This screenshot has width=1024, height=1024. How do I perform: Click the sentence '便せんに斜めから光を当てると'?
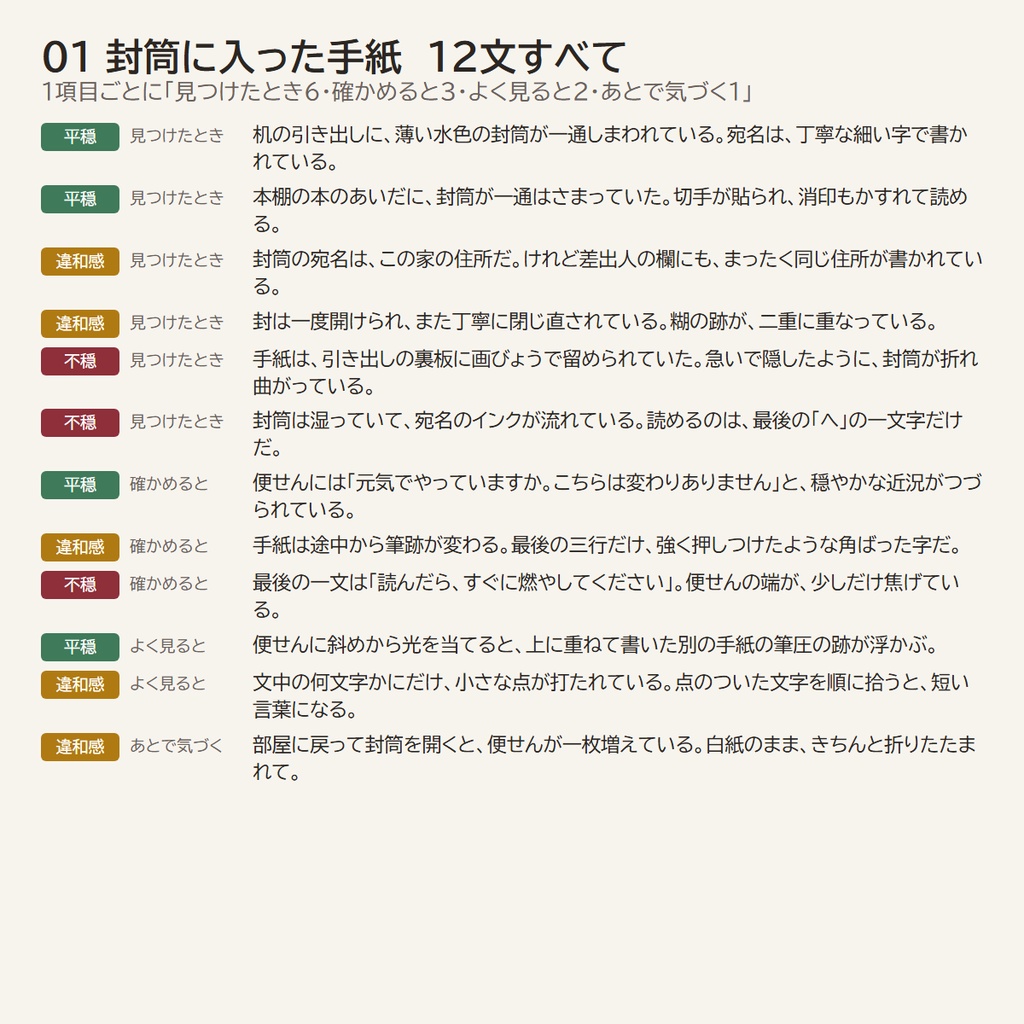(596, 645)
